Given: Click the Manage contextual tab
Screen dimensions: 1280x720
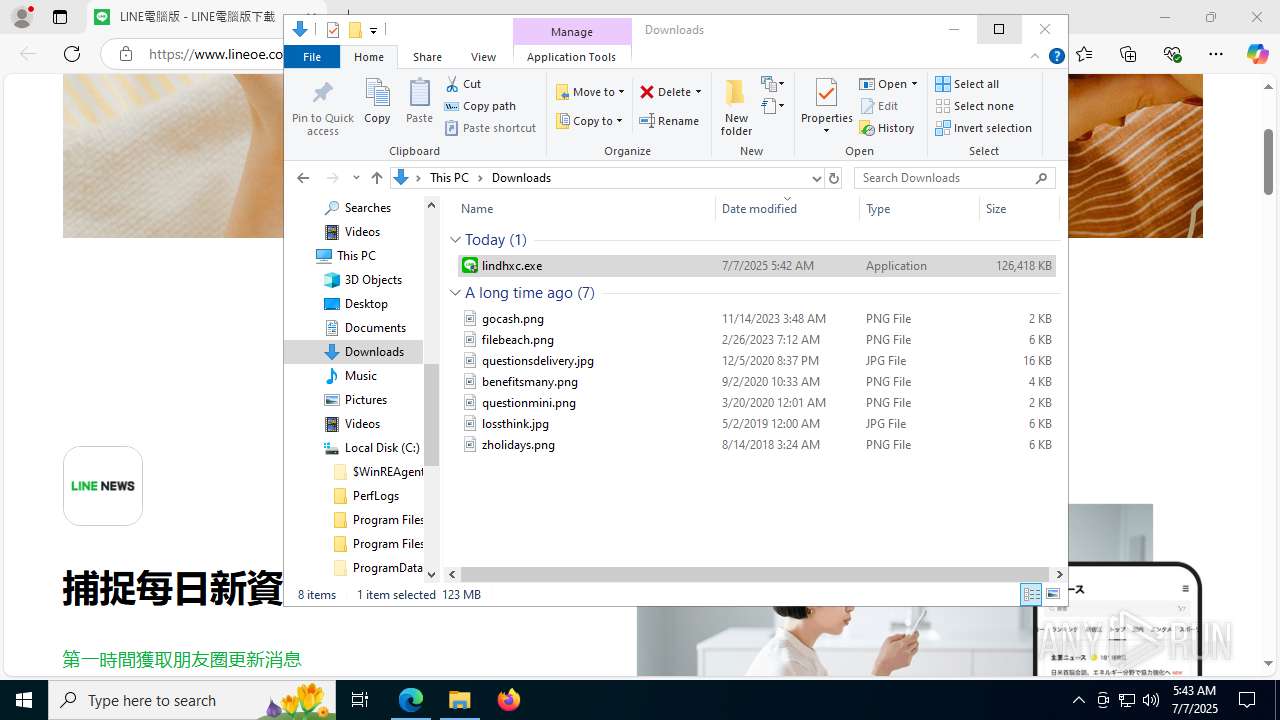Looking at the screenshot, I should 572,32.
